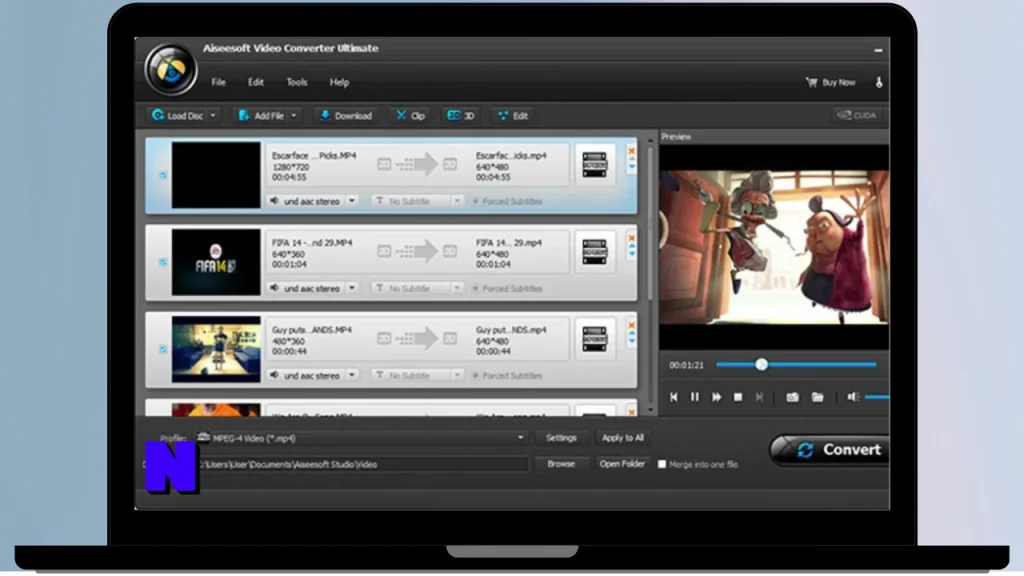Open the Clip tool

[x=410, y=116]
